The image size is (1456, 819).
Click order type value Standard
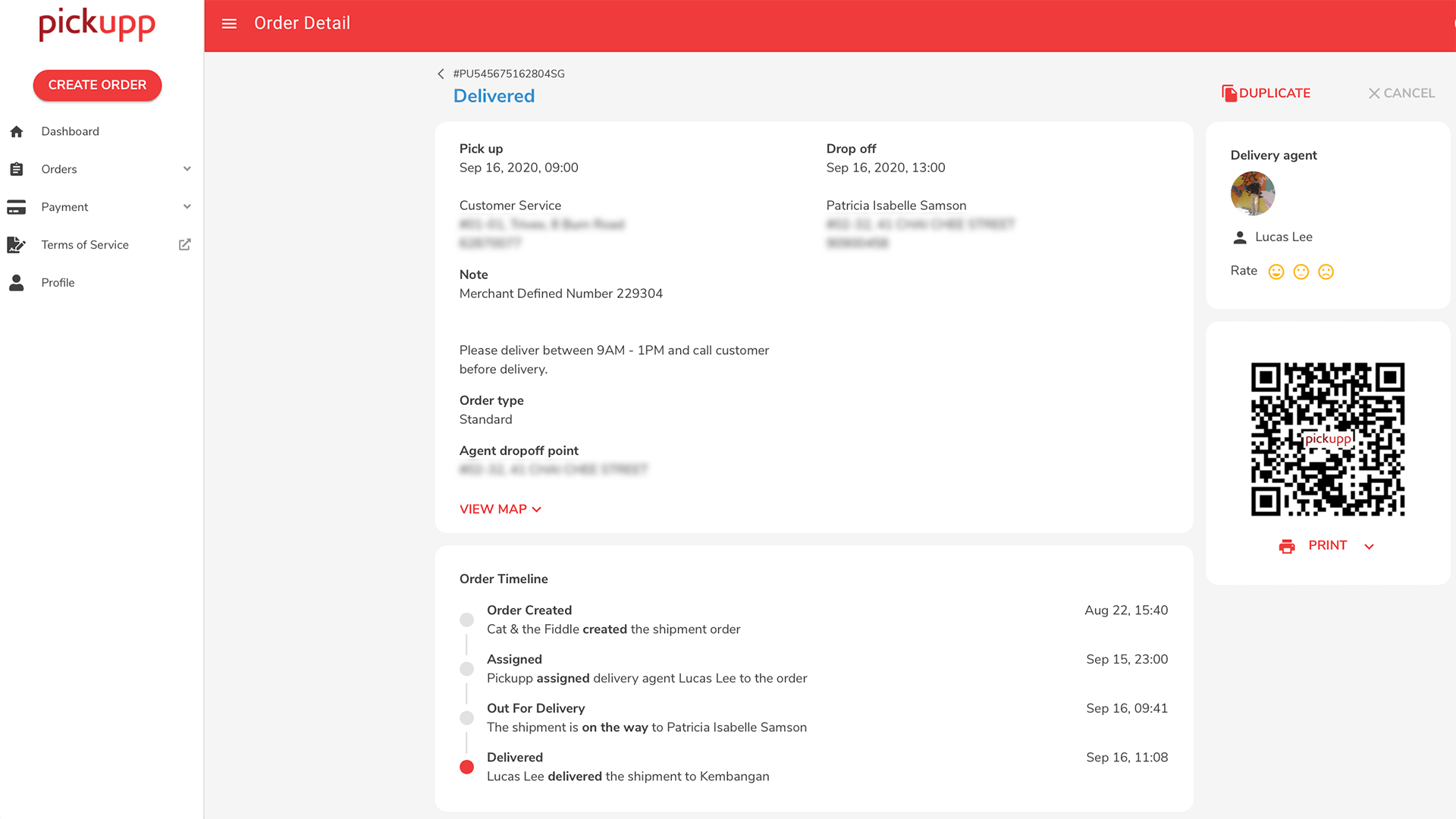[x=485, y=419]
